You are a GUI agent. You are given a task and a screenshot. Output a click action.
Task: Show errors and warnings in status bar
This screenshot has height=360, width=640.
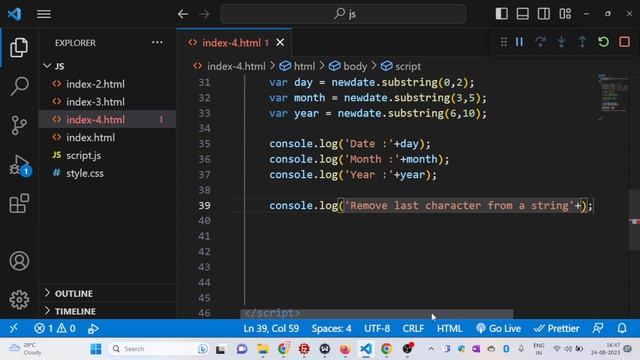tap(55, 328)
